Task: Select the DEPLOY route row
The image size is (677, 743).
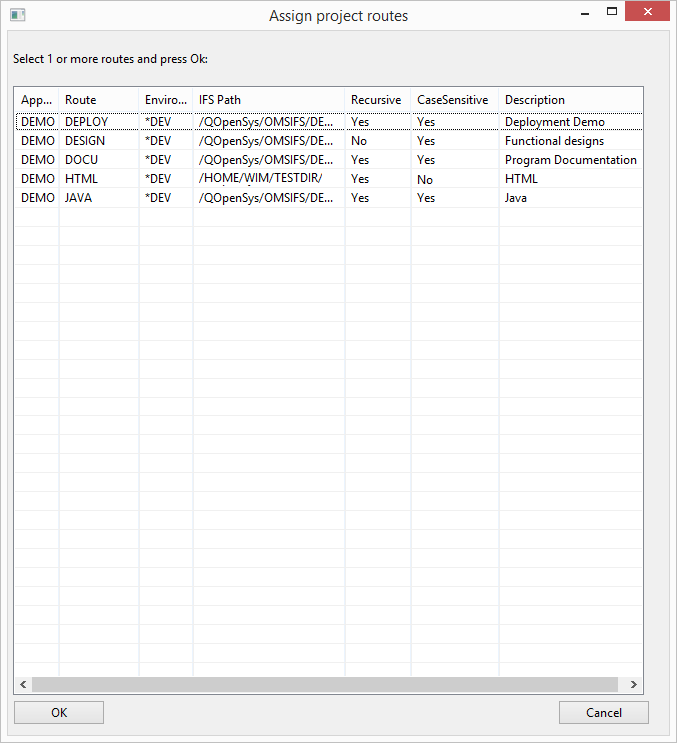Action: pos(86,122)
